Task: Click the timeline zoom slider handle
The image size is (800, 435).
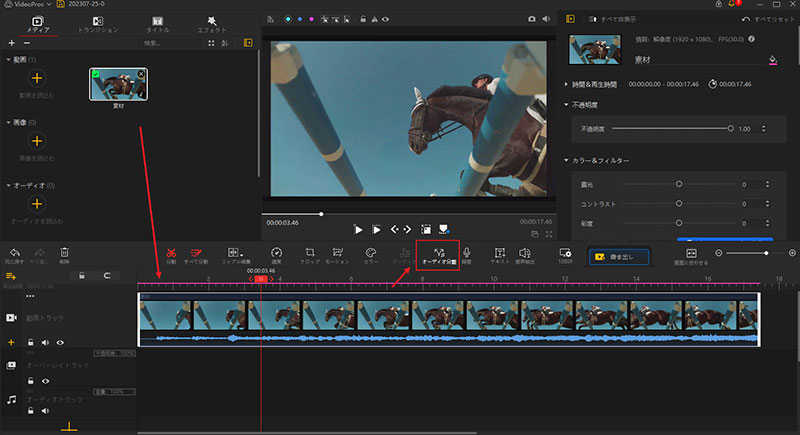Action: [766, 253]
